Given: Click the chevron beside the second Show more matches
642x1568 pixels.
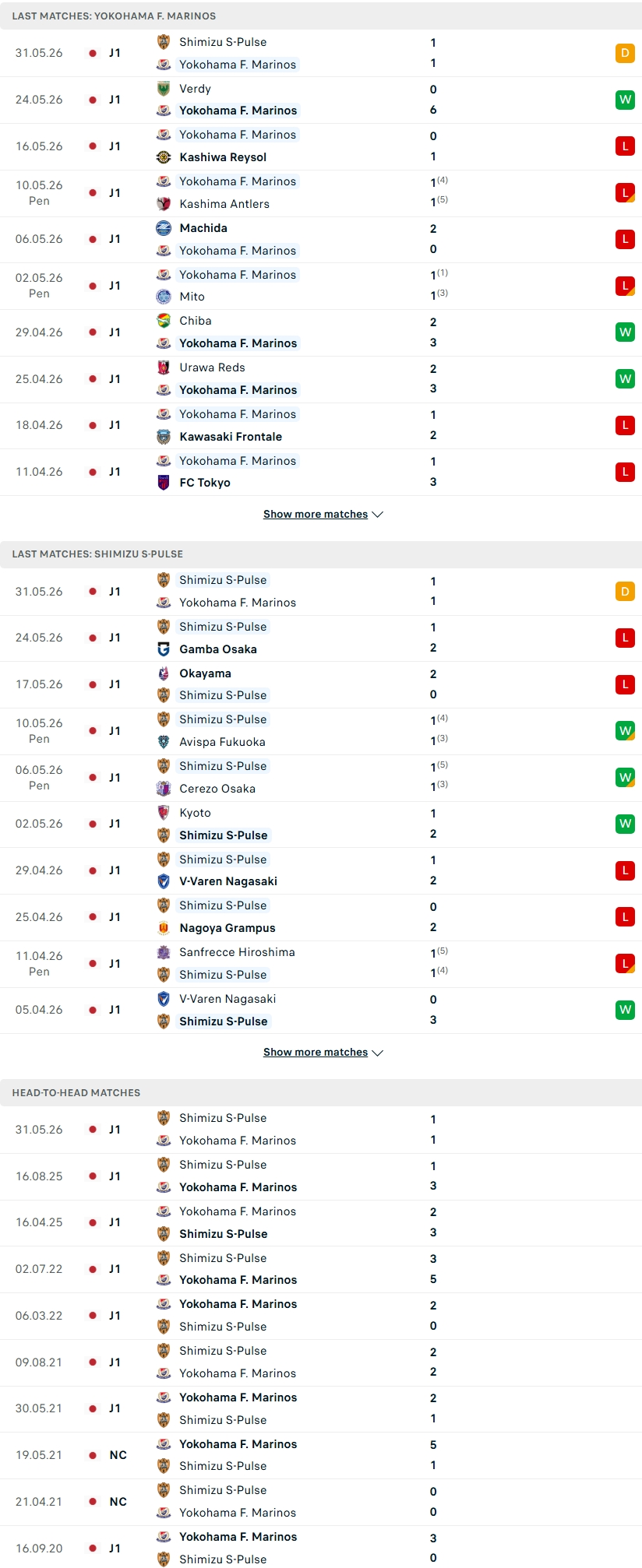Looking at the screenshot, I should (x=378, y=1053).
